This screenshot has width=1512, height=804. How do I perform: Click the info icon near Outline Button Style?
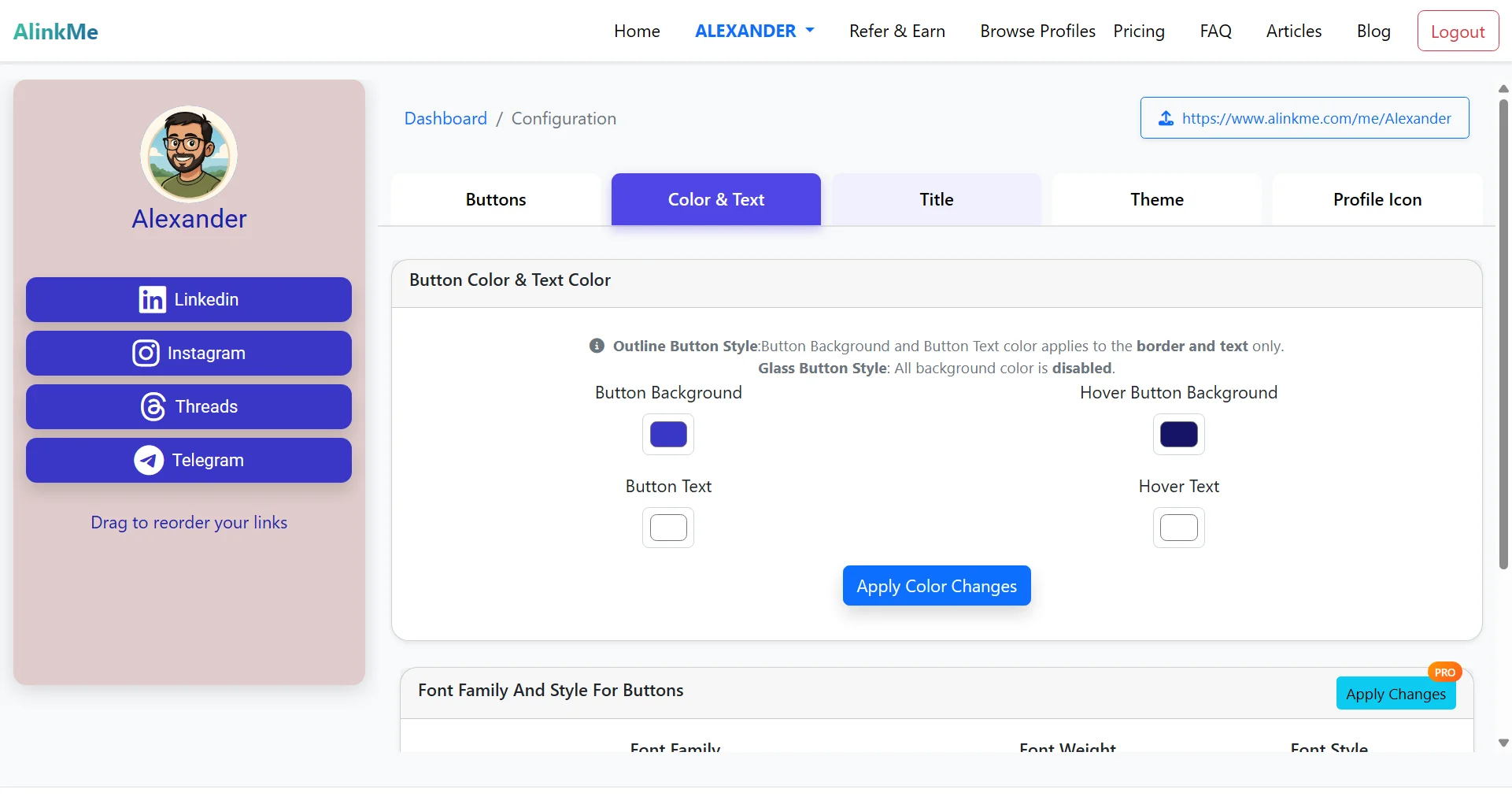pyautogui.click(x=597, y=346)
